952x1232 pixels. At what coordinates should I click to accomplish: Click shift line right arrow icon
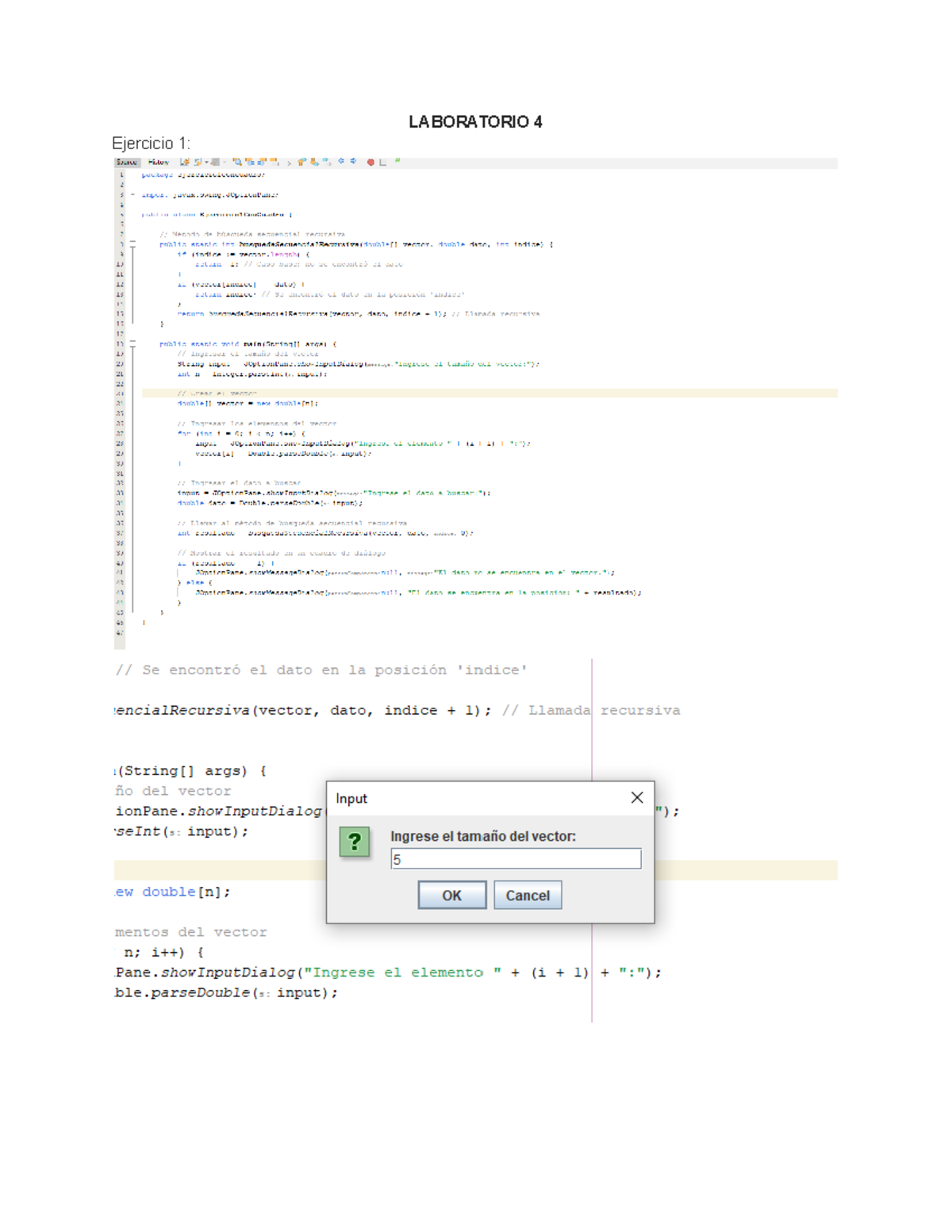tap(353, 162)
